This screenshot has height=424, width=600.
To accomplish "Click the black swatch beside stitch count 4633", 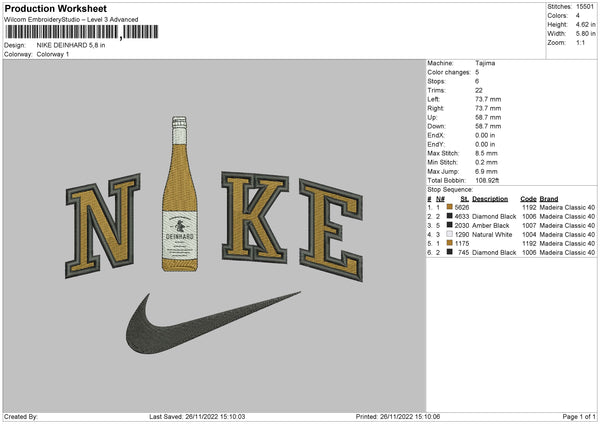I will click(x=450, y=216).
